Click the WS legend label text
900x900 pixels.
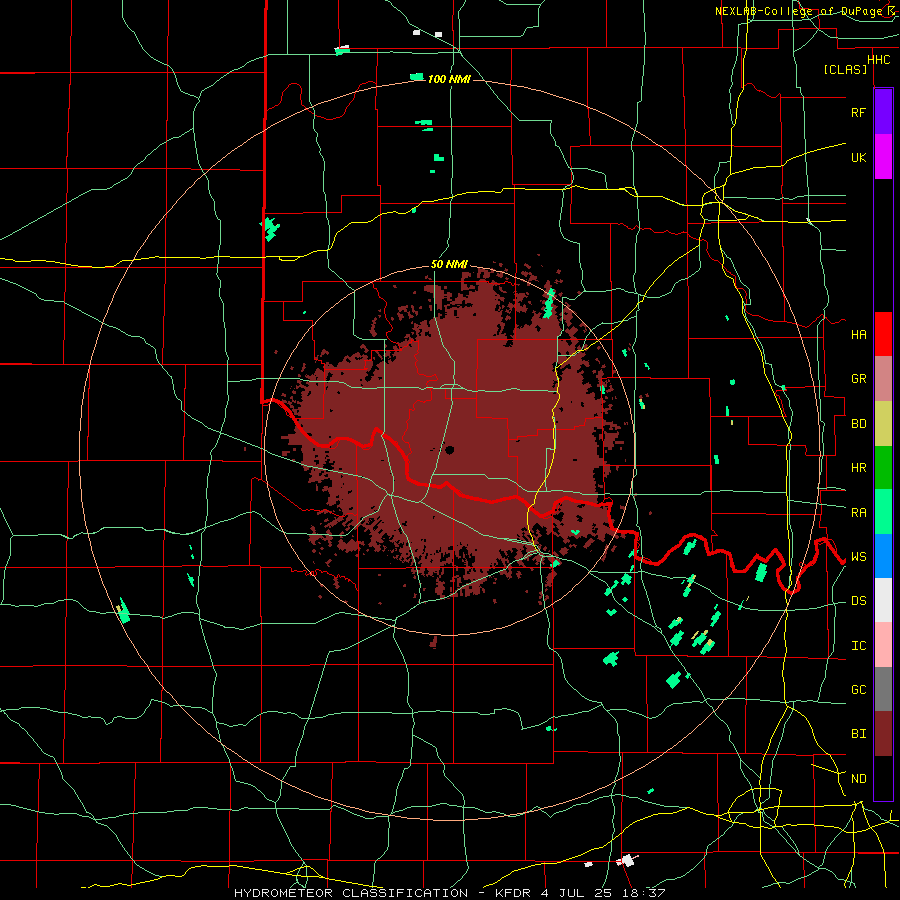click(858, 557)
